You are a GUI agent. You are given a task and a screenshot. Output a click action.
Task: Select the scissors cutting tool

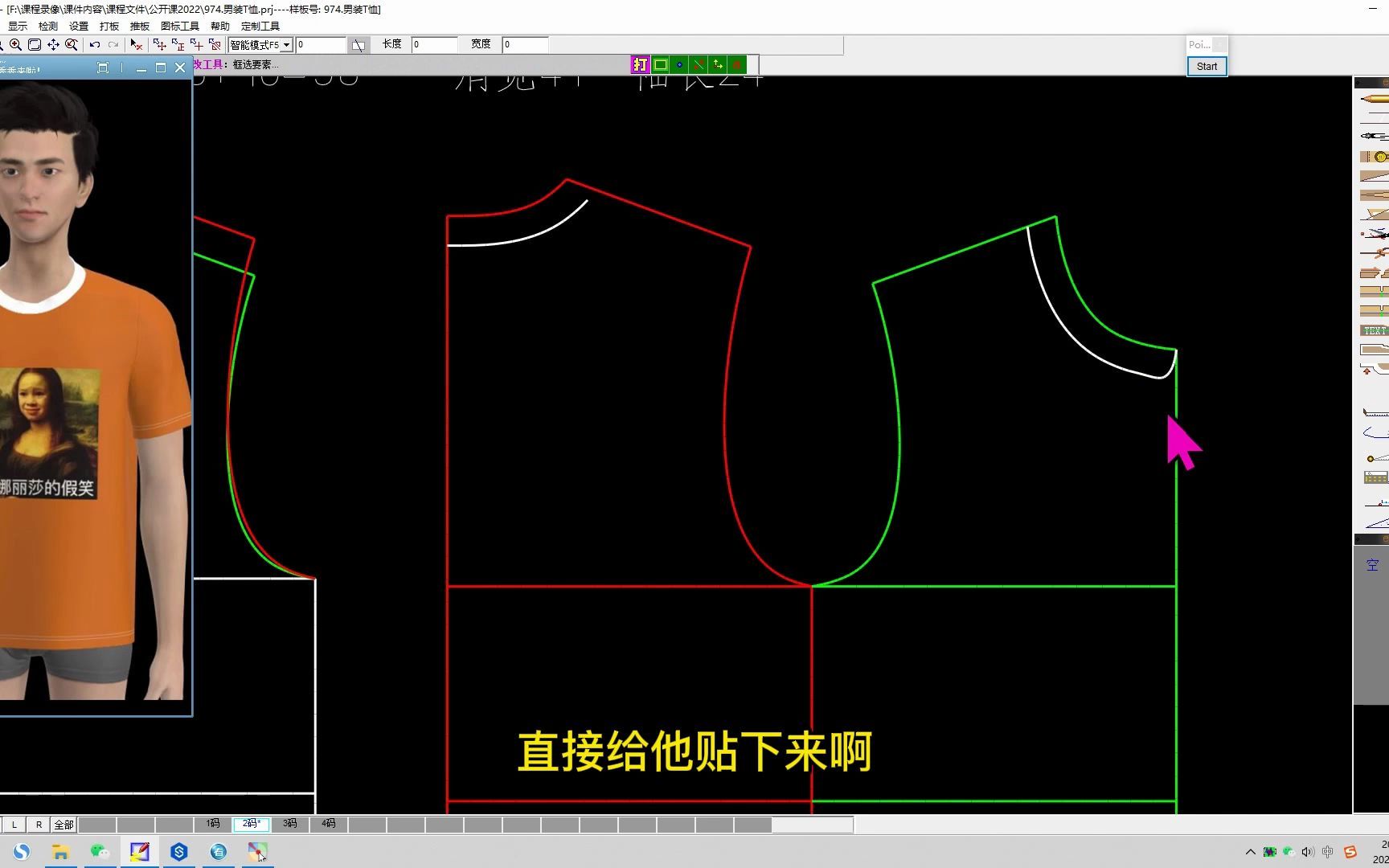1374,234
